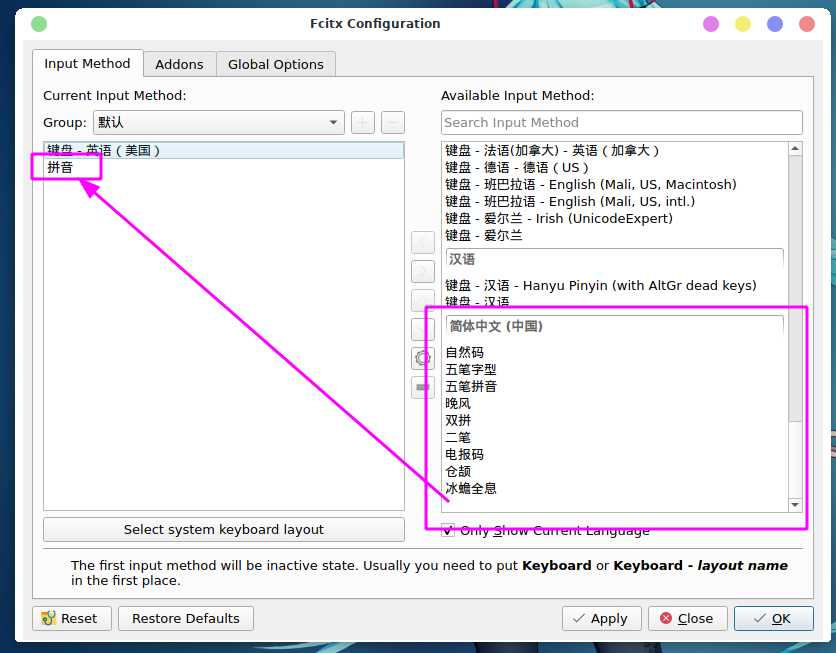Screen dimensions: 836x653
Task: Click the add group plus button
Action: [x=362, y=123]
